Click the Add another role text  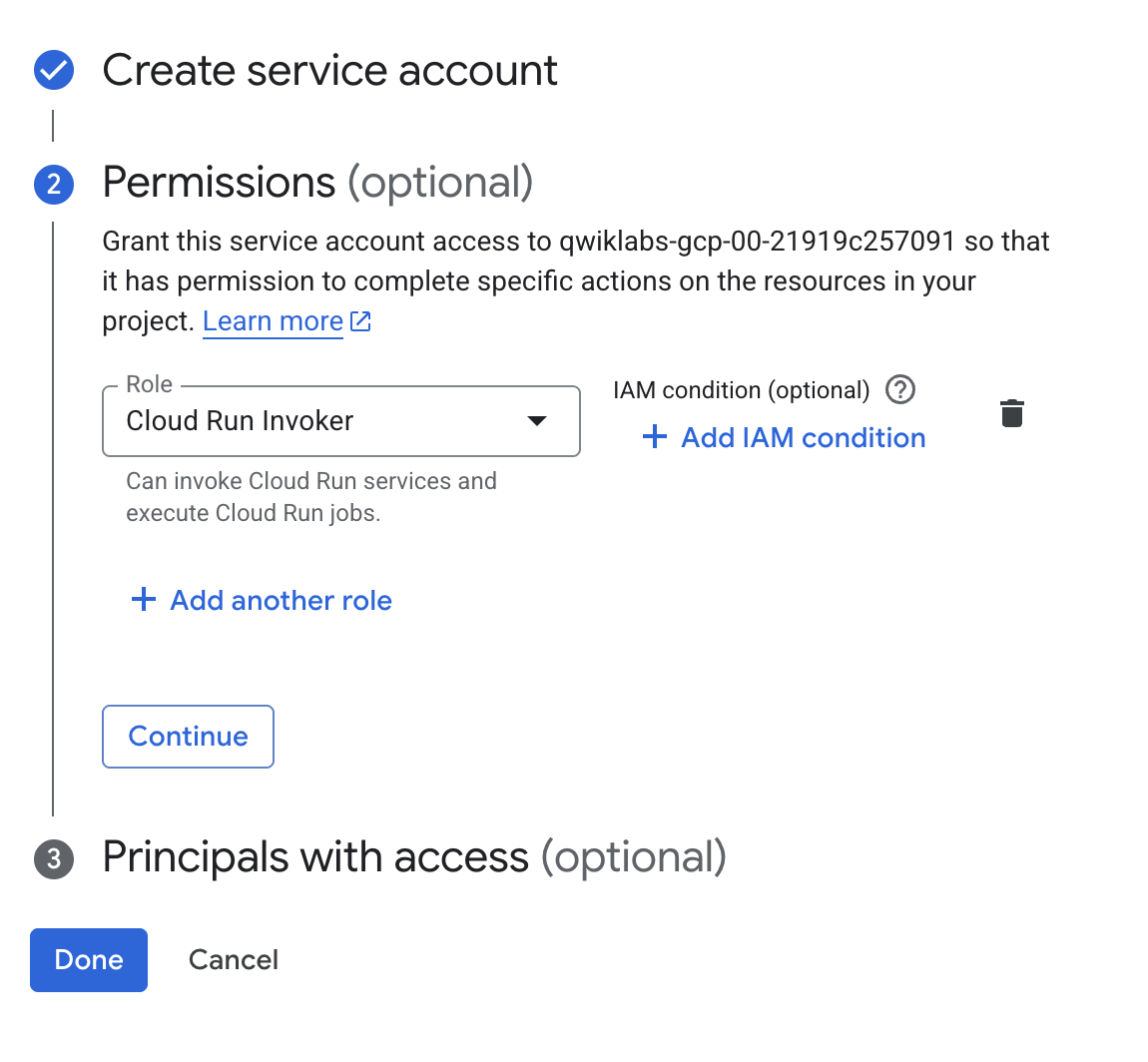[281, 600]
